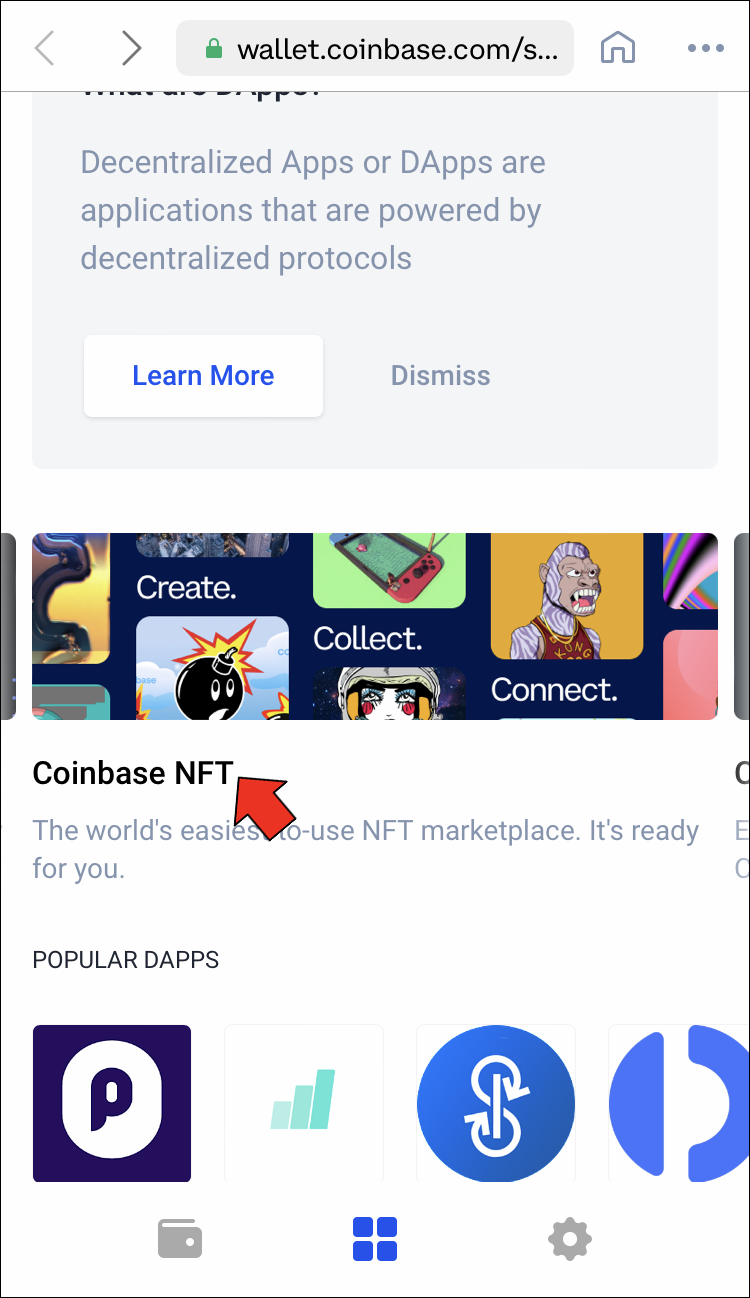
Task: Open the partially visible blue dapp icon
Action: click(680, 1103)
